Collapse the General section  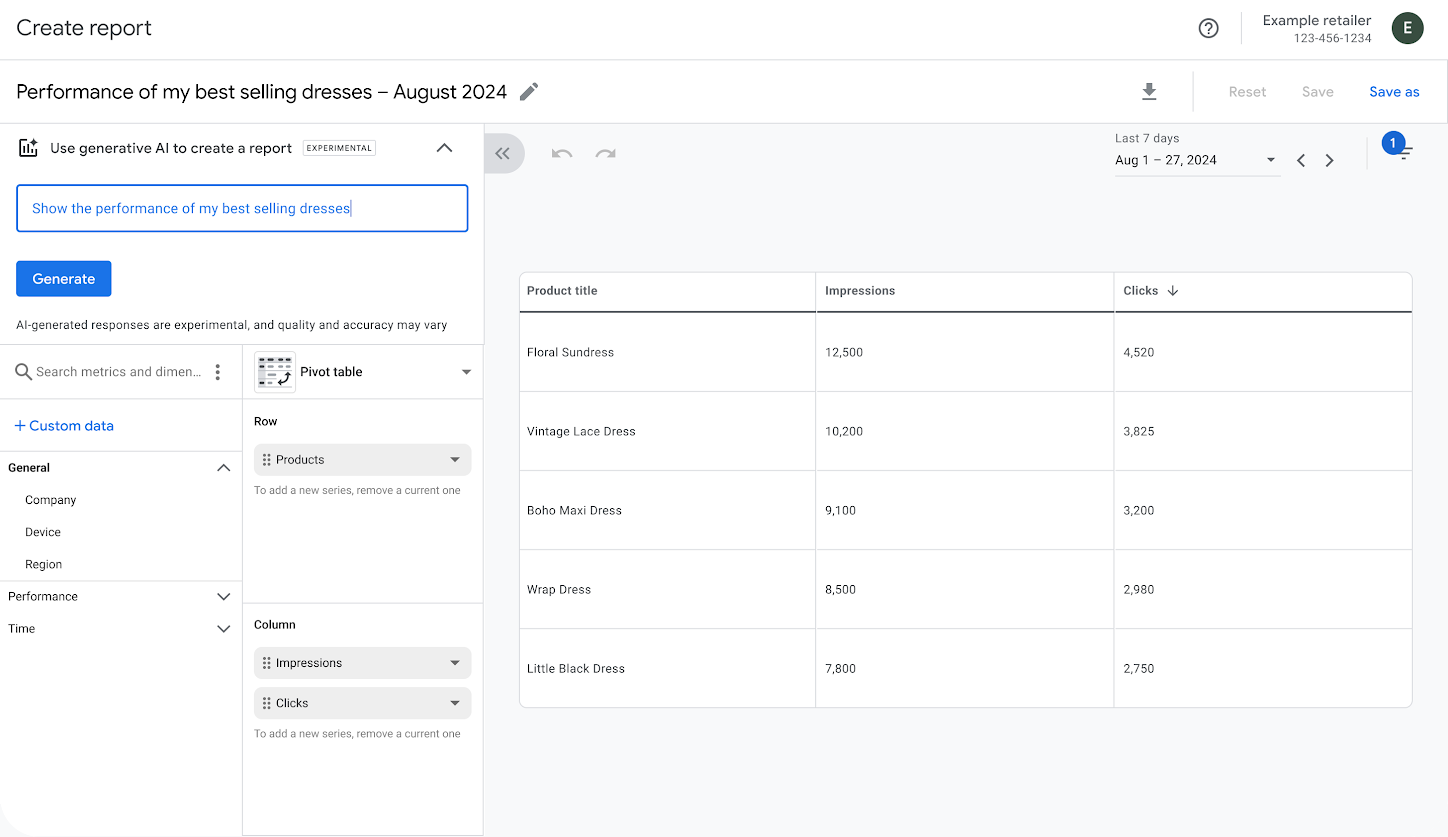tap(224, 468)
